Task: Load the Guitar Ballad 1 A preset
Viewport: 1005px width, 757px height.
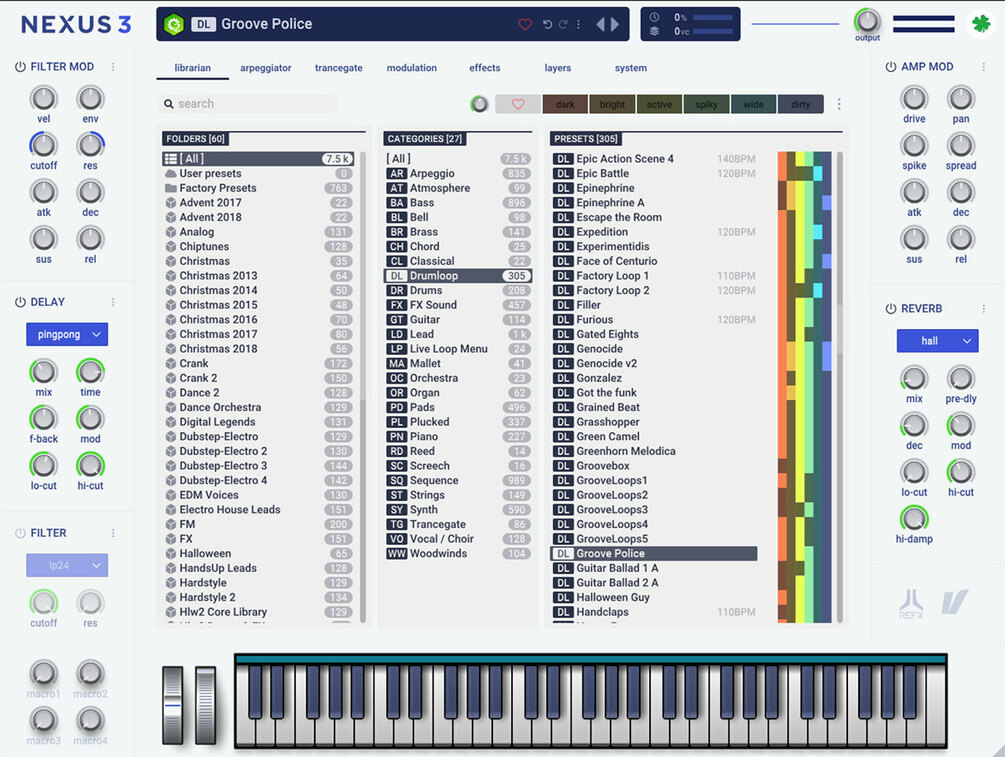Action: [654, 568]
